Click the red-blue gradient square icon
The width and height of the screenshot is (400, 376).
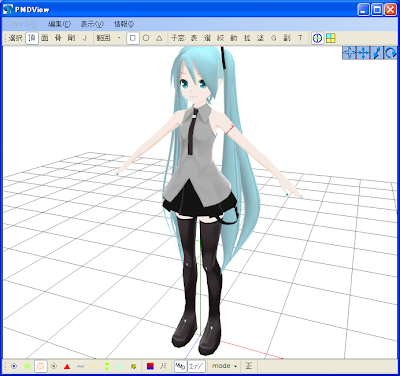click(150, 366)
